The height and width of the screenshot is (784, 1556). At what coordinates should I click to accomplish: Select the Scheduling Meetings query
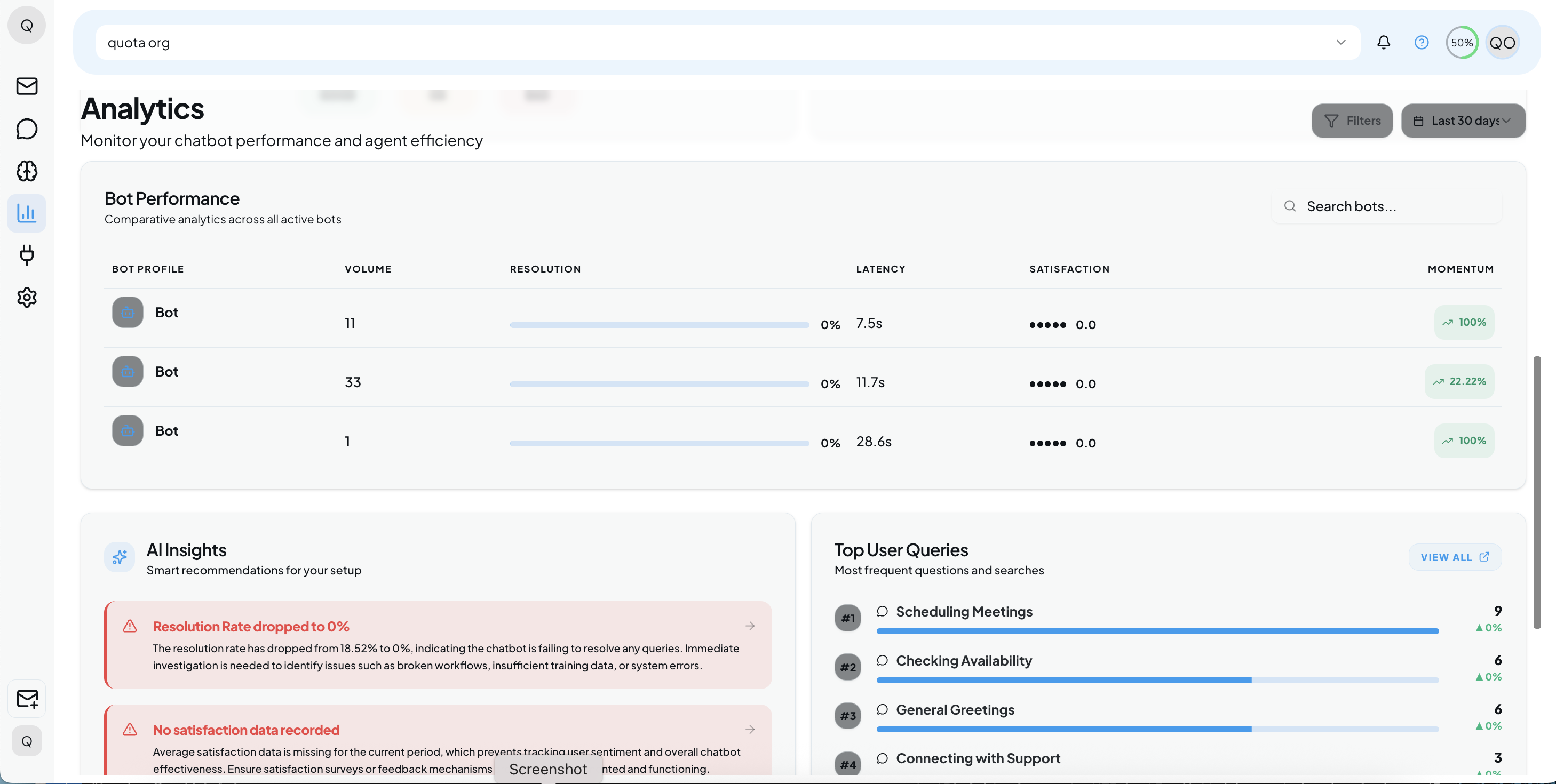(x=964, y=611)
